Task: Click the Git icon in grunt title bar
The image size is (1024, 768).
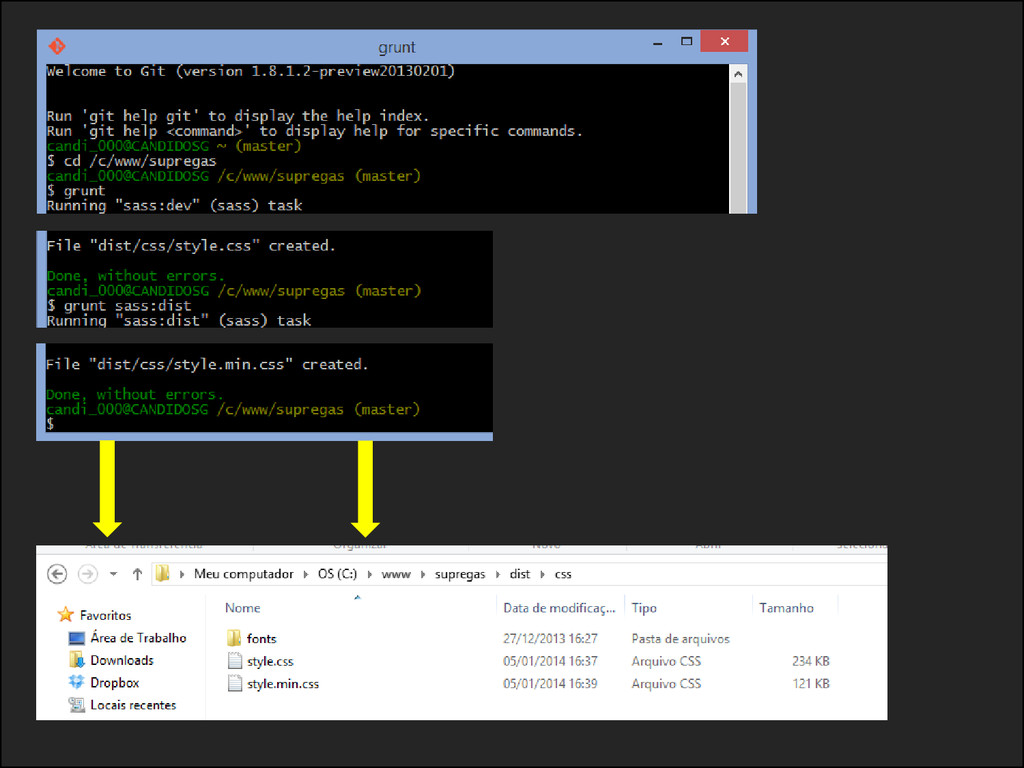Action: (57, 46)
